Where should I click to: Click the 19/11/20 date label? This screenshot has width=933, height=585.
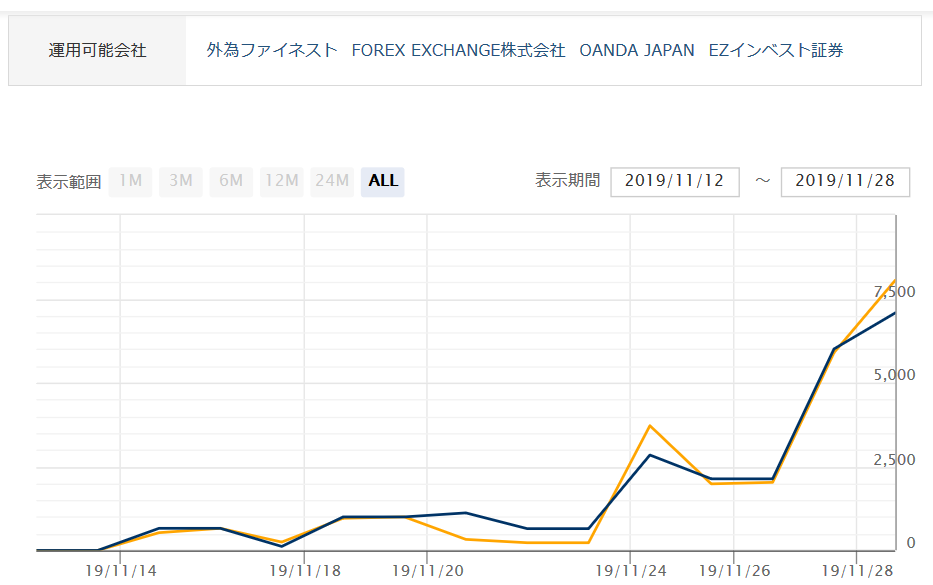tap(427, 571)
